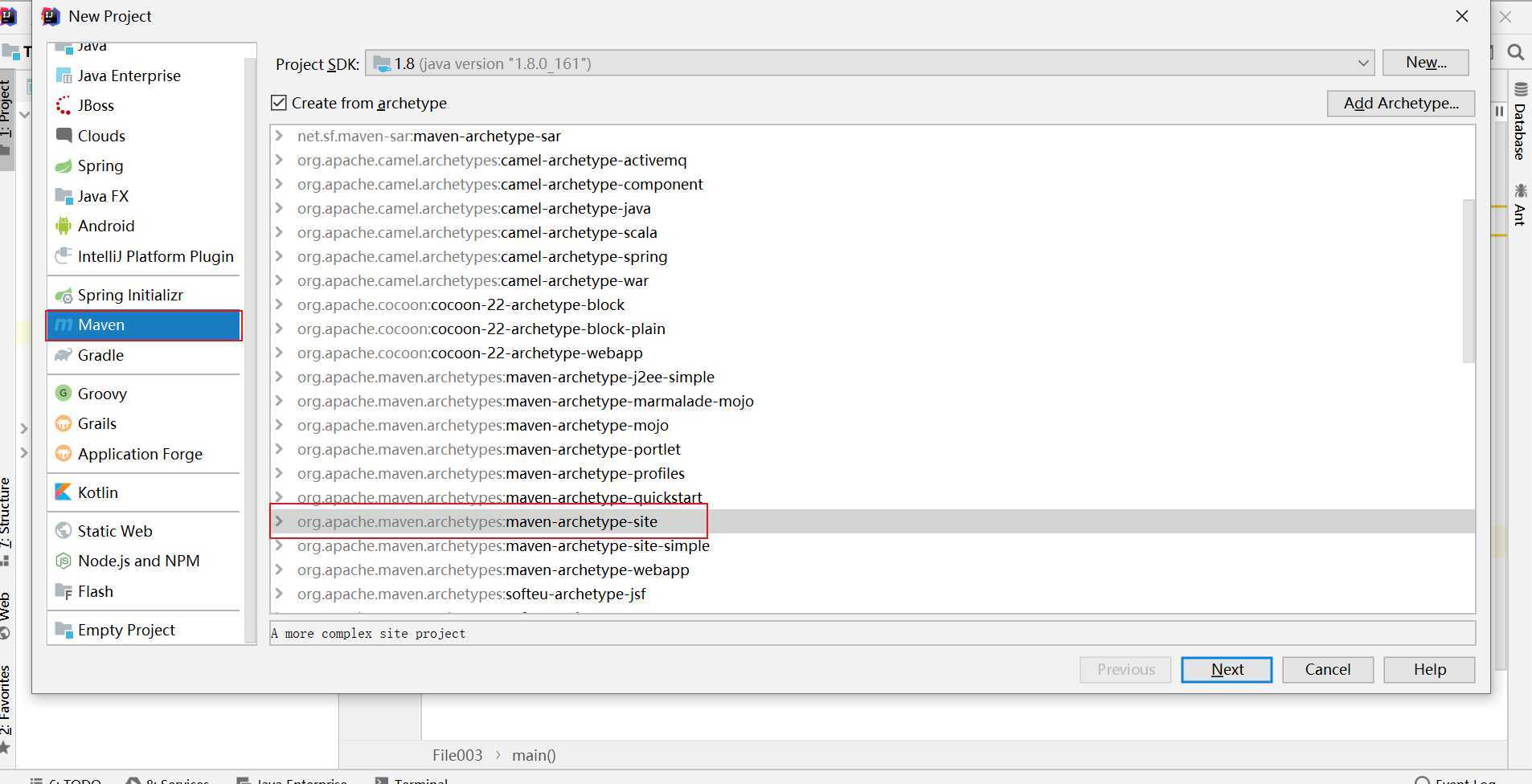Click the Next button

[x=1227, y=669]
